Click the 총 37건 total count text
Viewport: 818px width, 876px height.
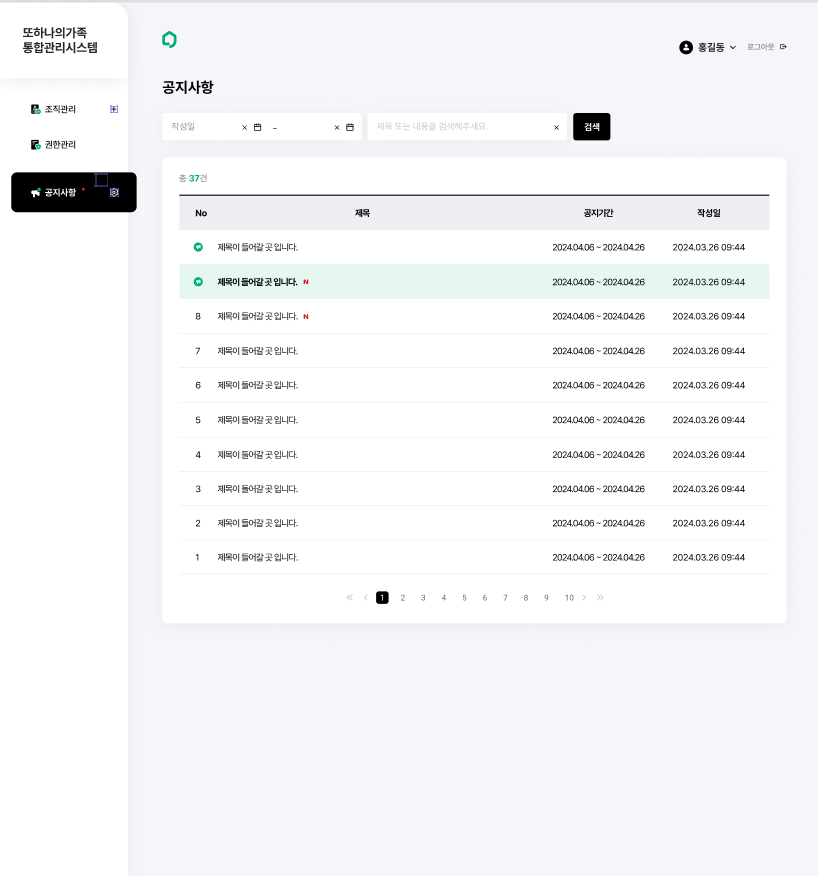point(193,178)
